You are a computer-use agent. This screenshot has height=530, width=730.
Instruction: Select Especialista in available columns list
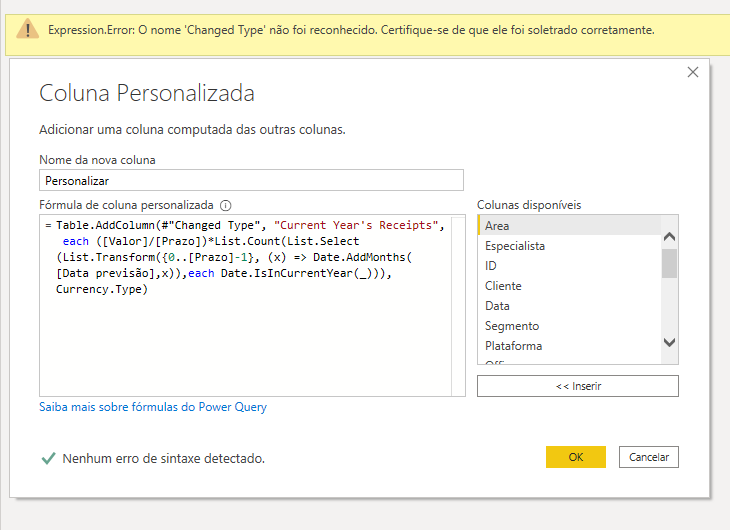tap(569, 246)
